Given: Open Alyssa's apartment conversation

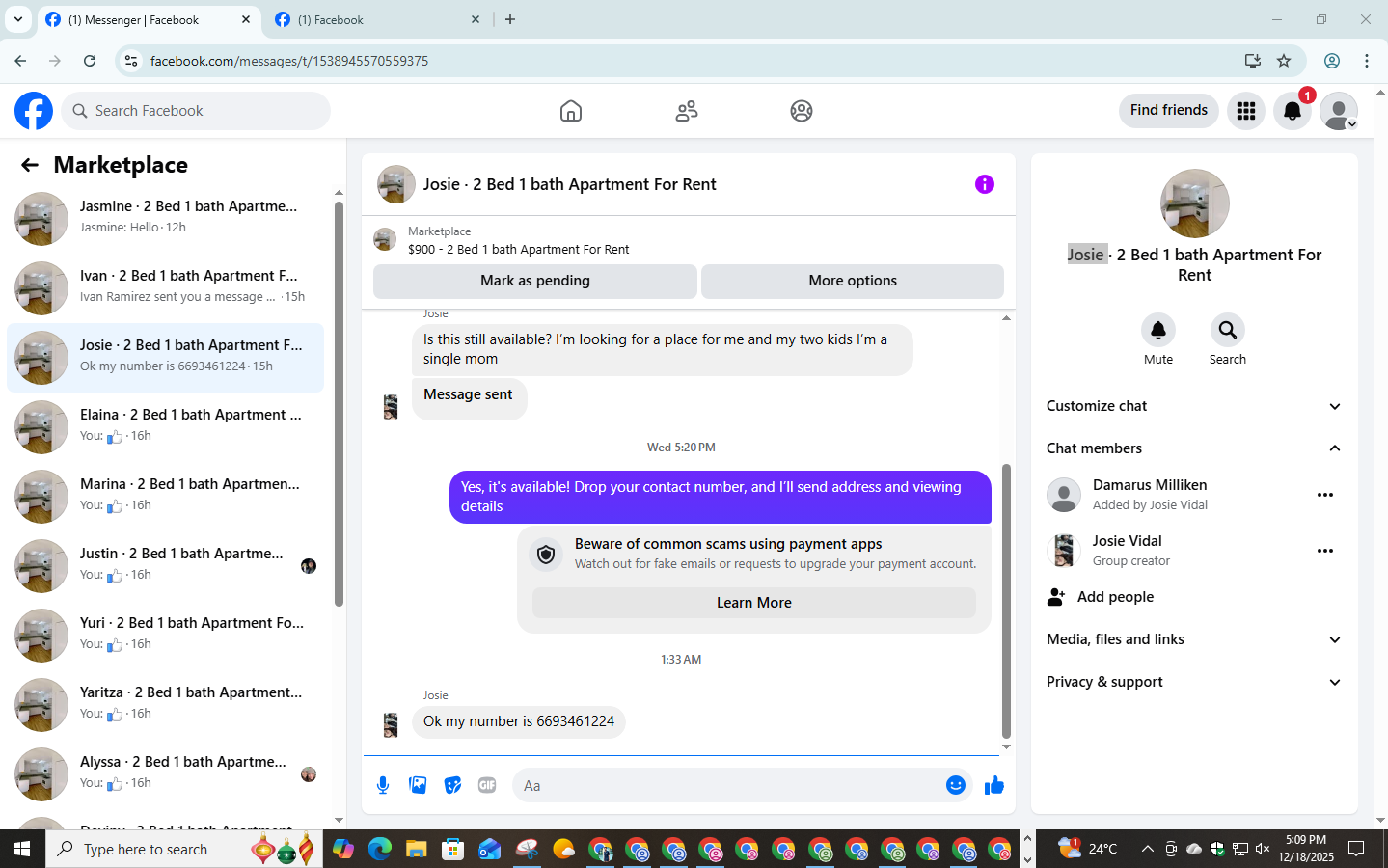Looking at the screenshot, I should [166, 773].
